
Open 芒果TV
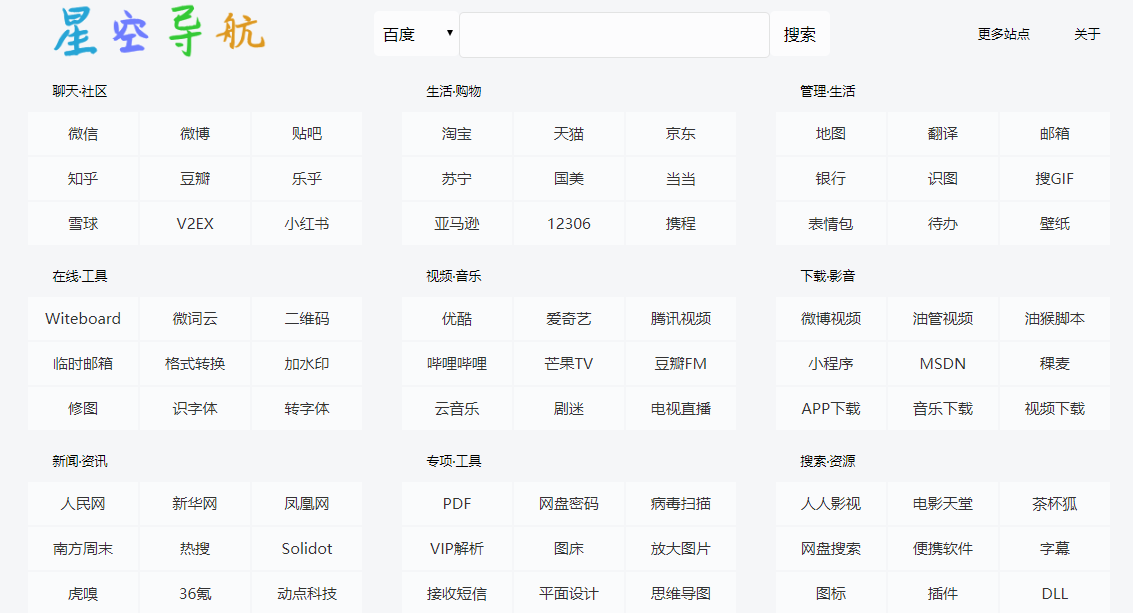click(x=569, y=364)
